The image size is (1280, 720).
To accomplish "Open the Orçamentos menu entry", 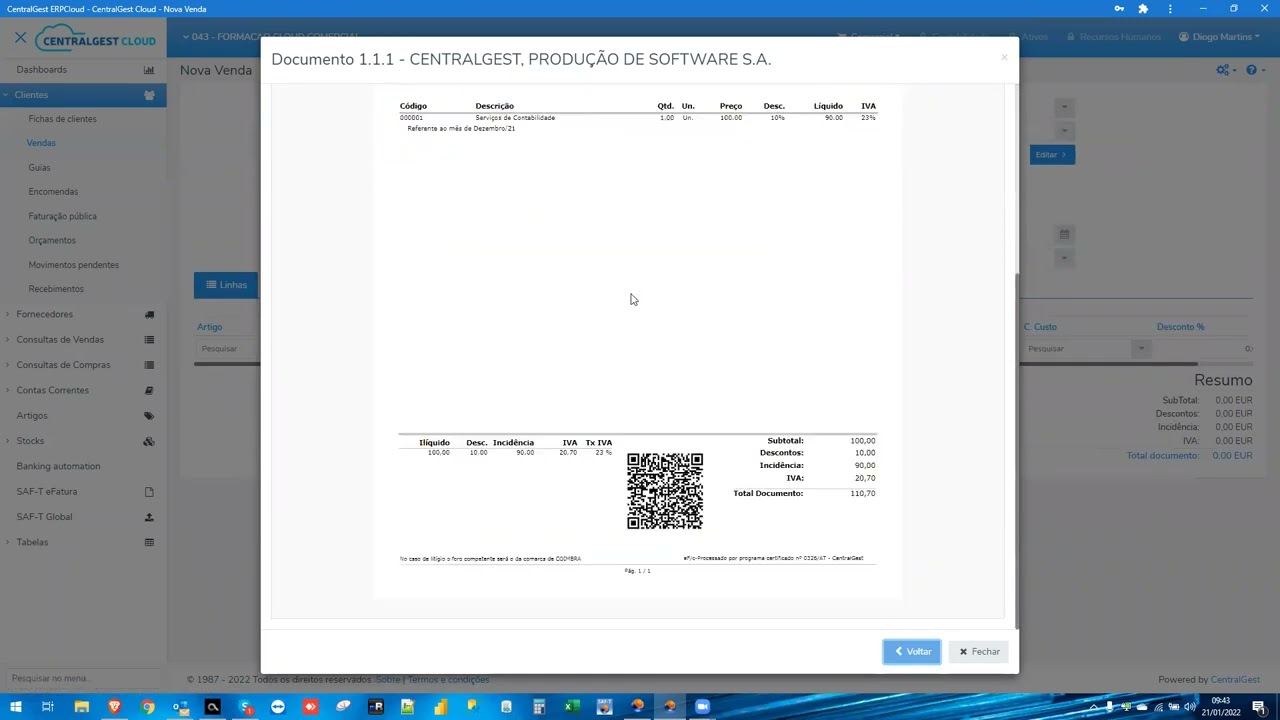I will pyautogui.click(x=52, y=240).
